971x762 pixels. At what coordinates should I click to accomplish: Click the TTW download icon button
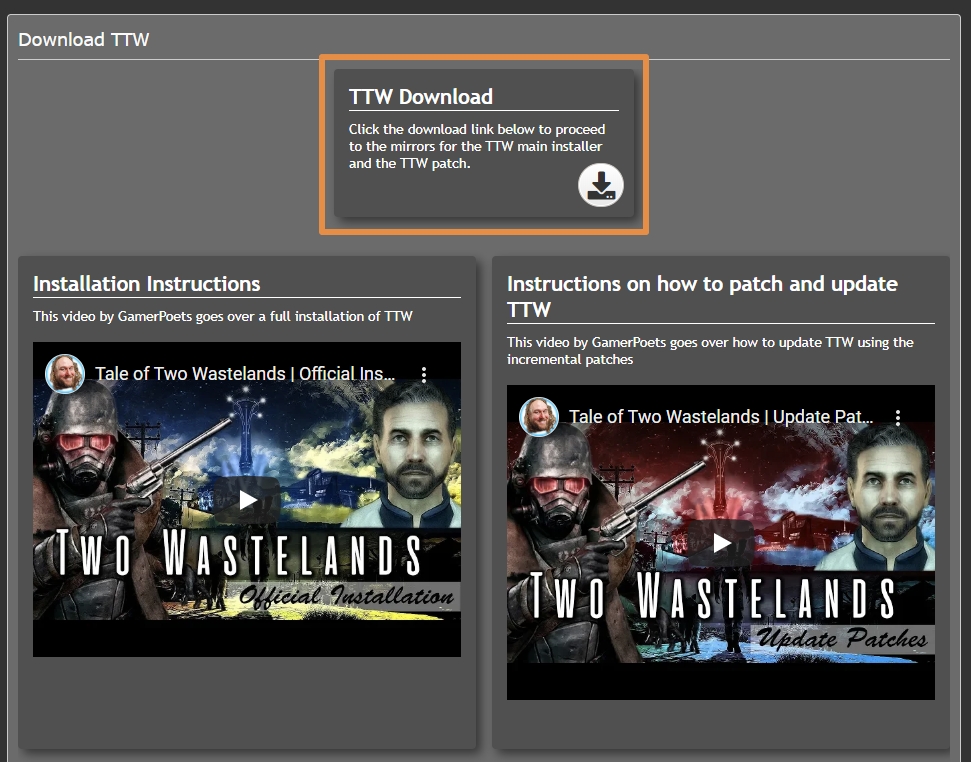(x=601, y=185)
